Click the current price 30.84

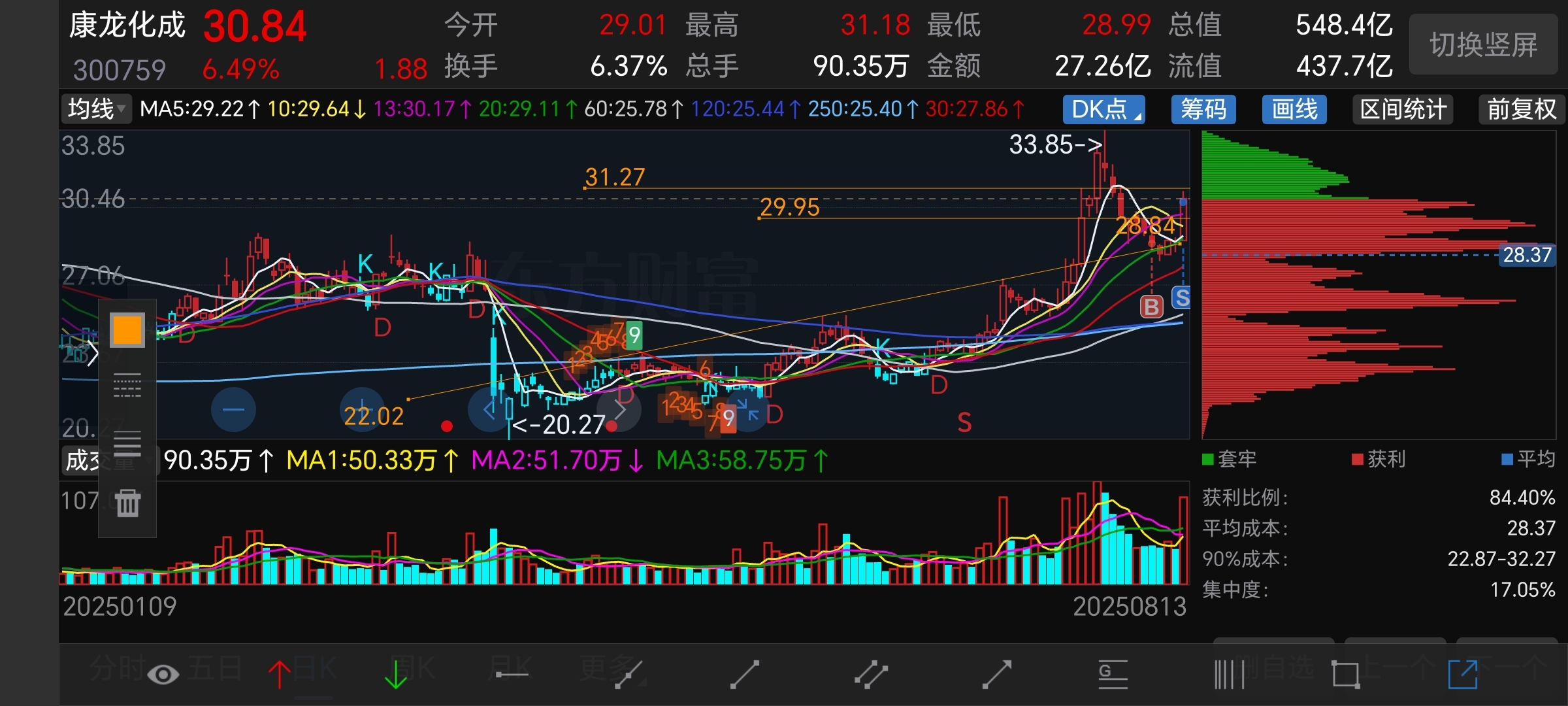[x=255, y=27]
